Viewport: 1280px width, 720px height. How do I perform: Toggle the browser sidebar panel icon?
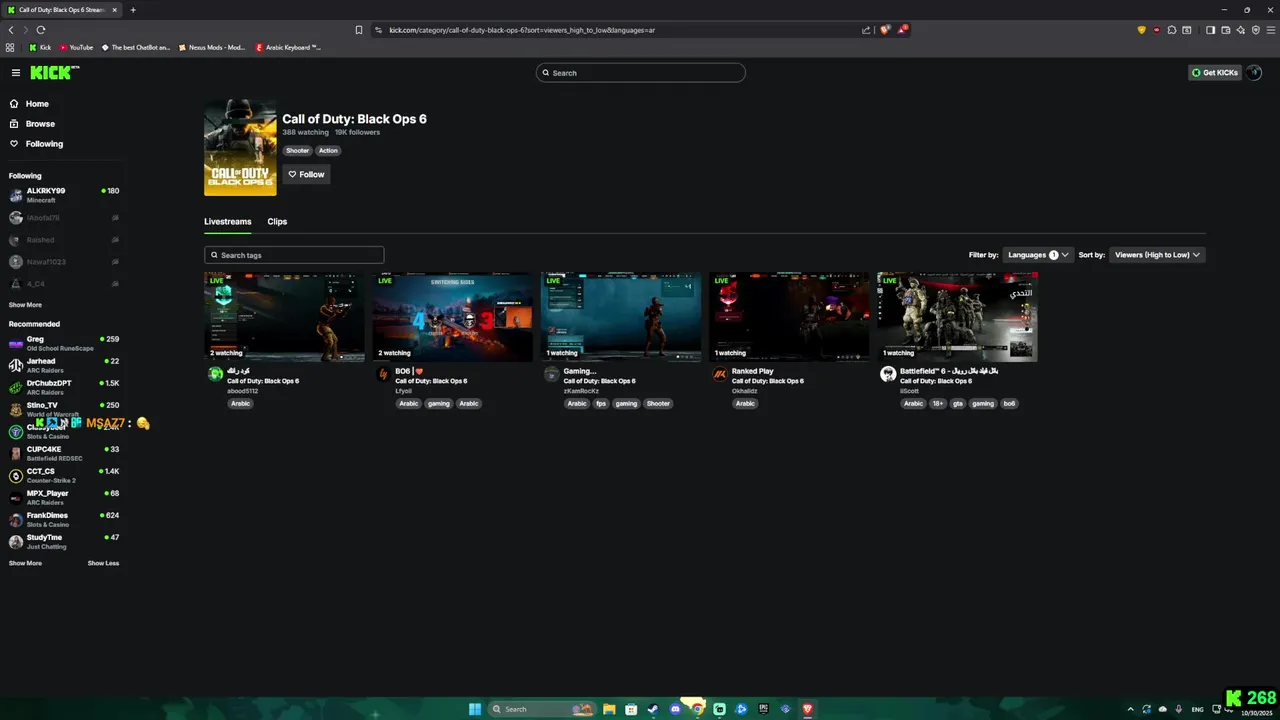point(1210,30)
